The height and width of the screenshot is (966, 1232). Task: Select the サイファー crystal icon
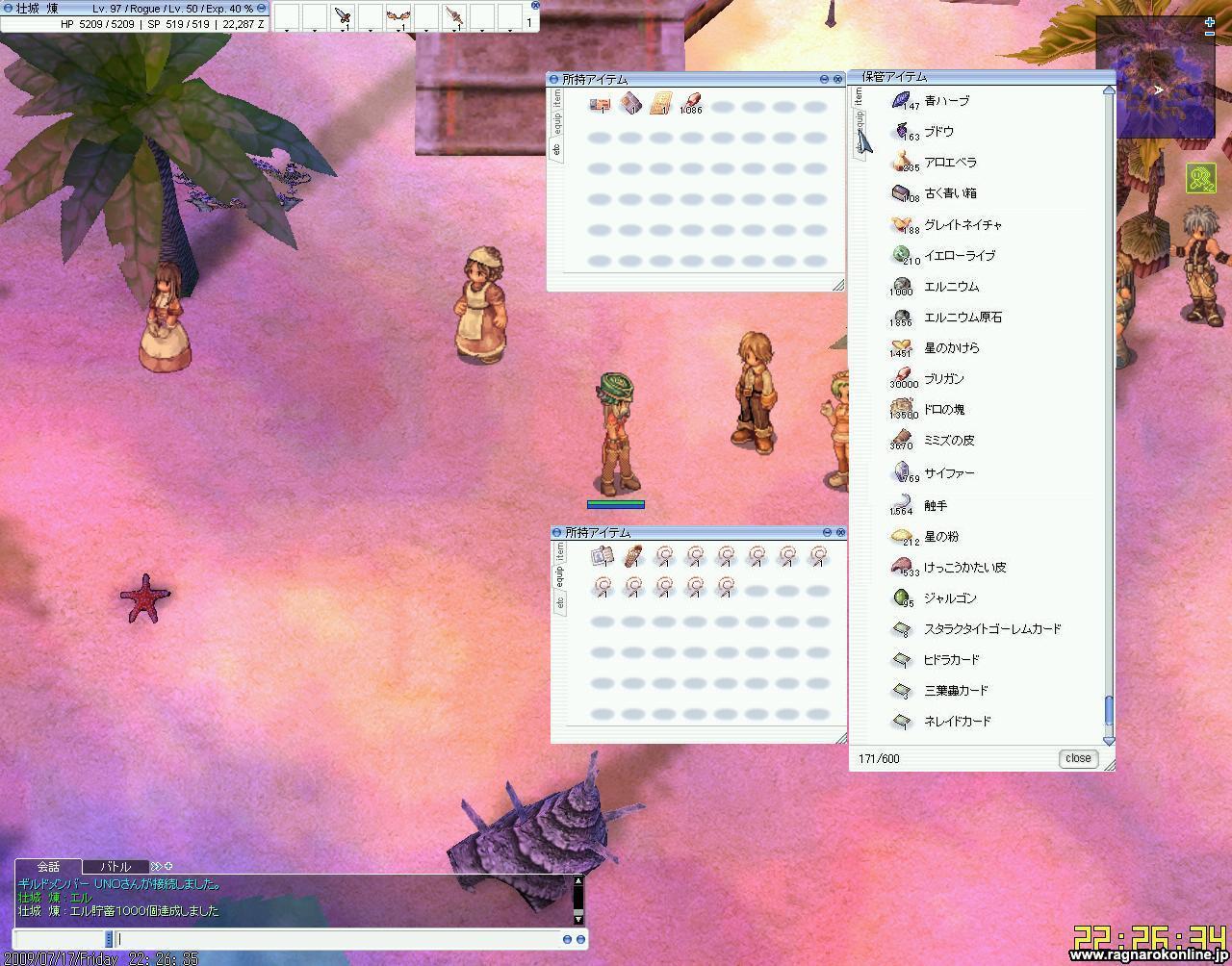coord(903,472)
